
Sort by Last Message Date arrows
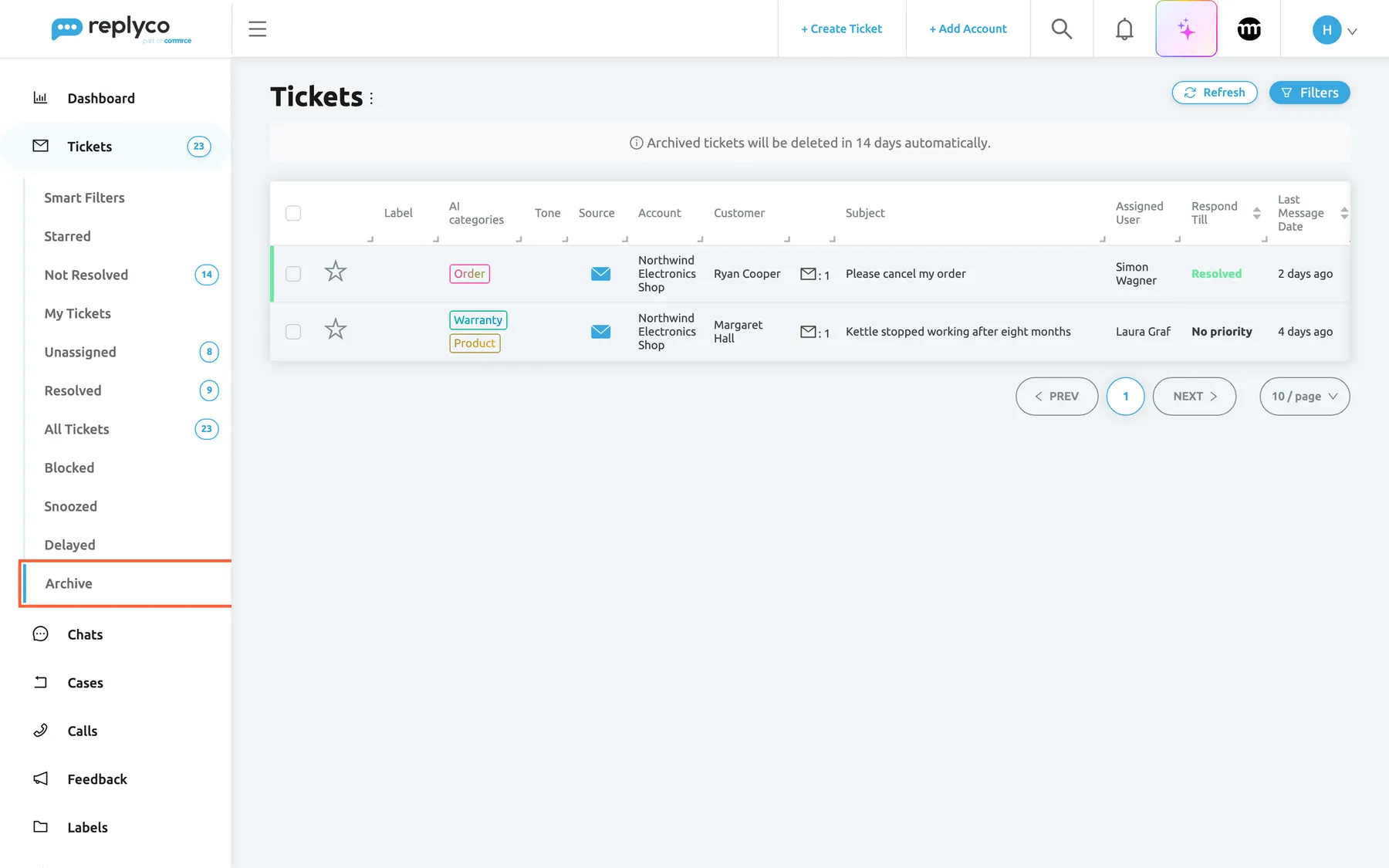click(1344, 213)
